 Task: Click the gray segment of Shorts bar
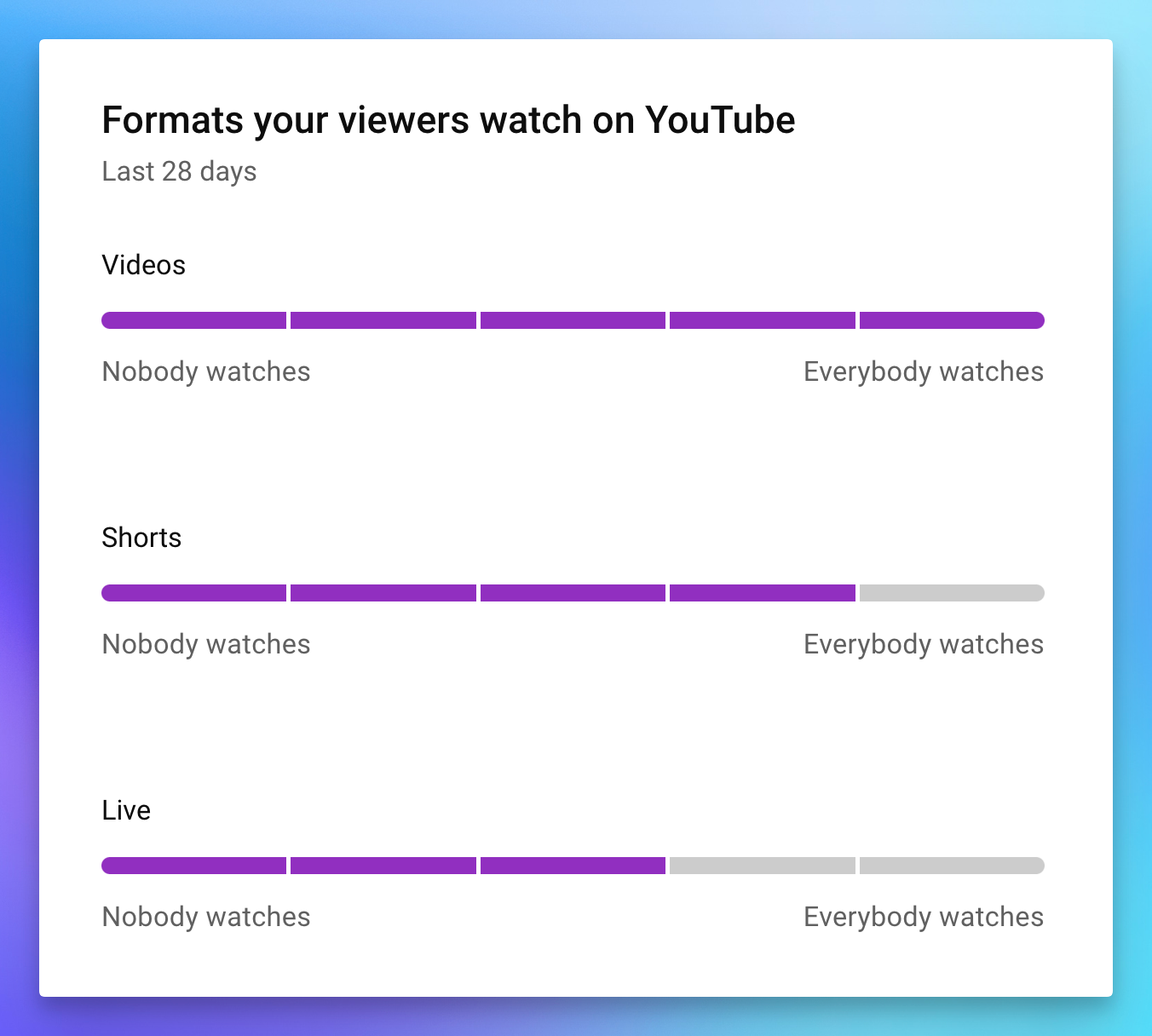coord(952,593)
